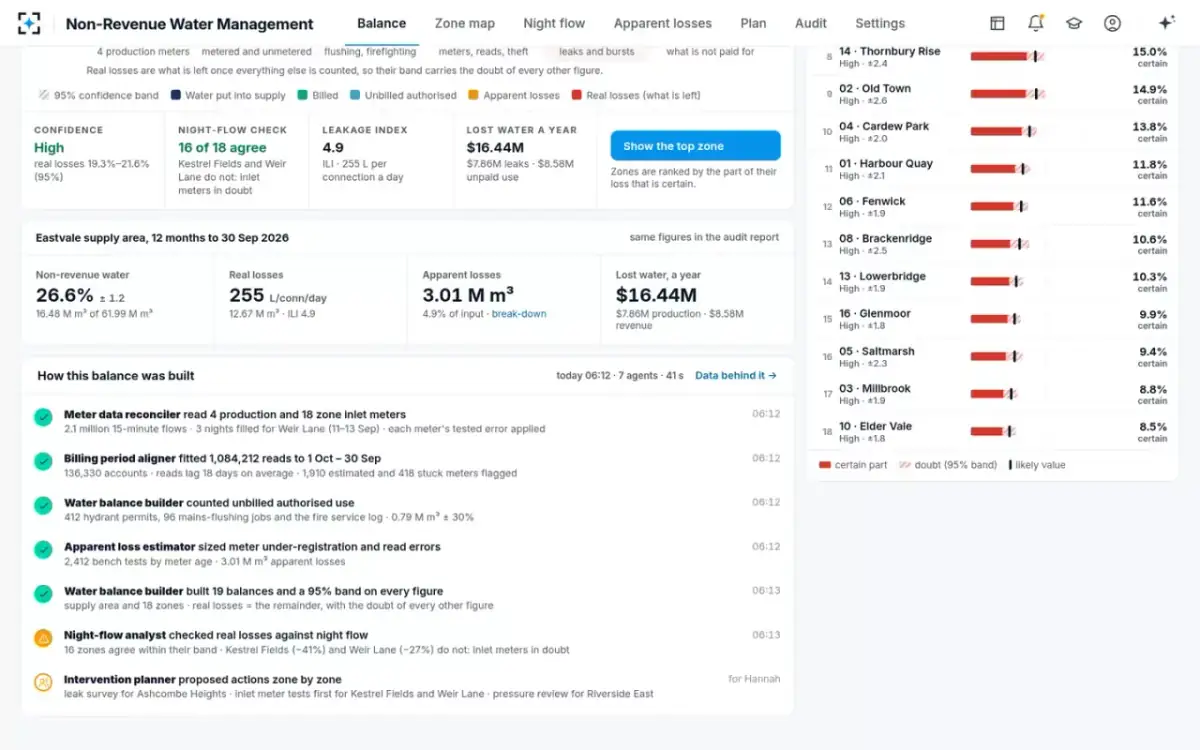Click the Show the top zone button
Screen dimensions: 1200x750
pyautogui.click(x=695, y=146)
